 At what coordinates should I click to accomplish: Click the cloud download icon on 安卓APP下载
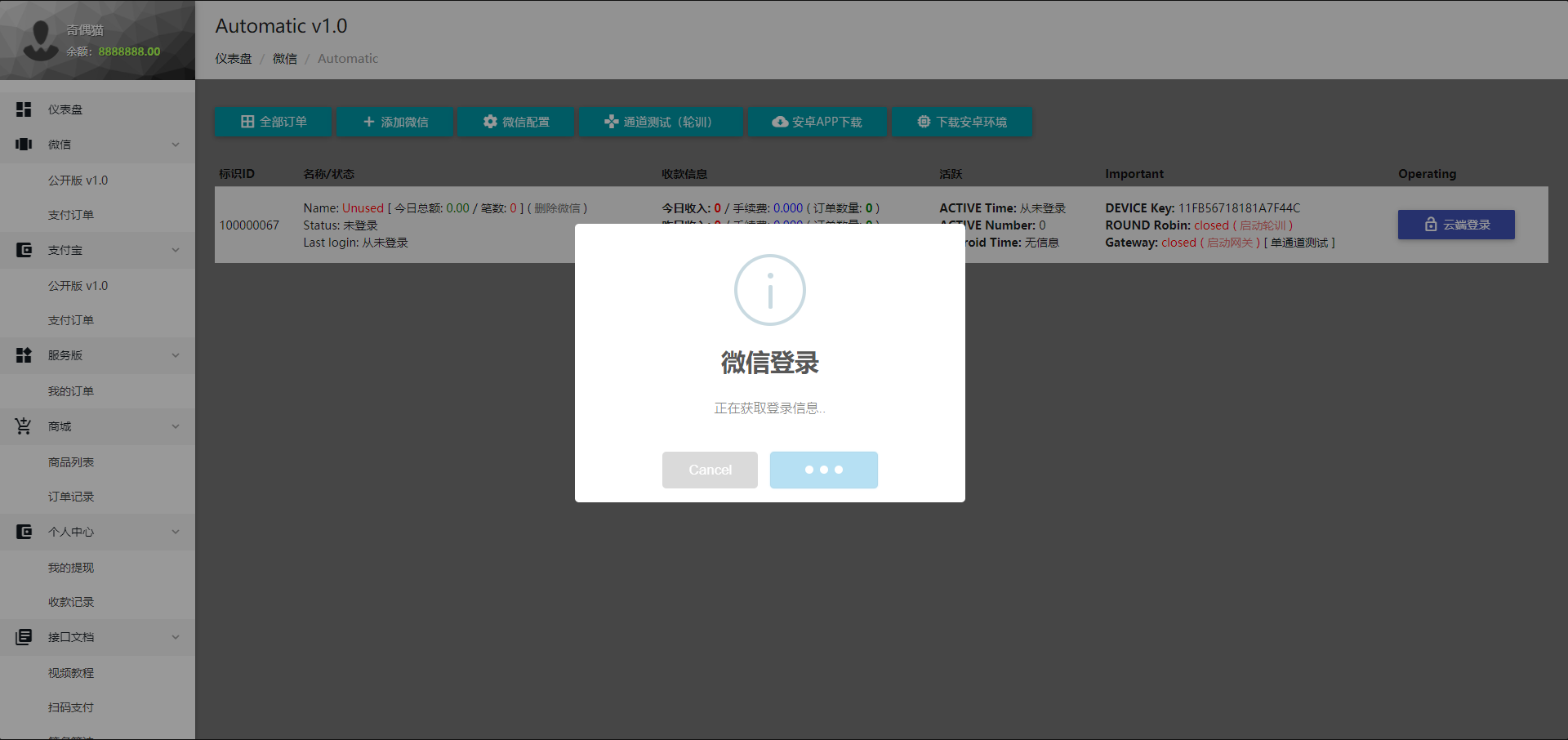click(x=780, y=122)
